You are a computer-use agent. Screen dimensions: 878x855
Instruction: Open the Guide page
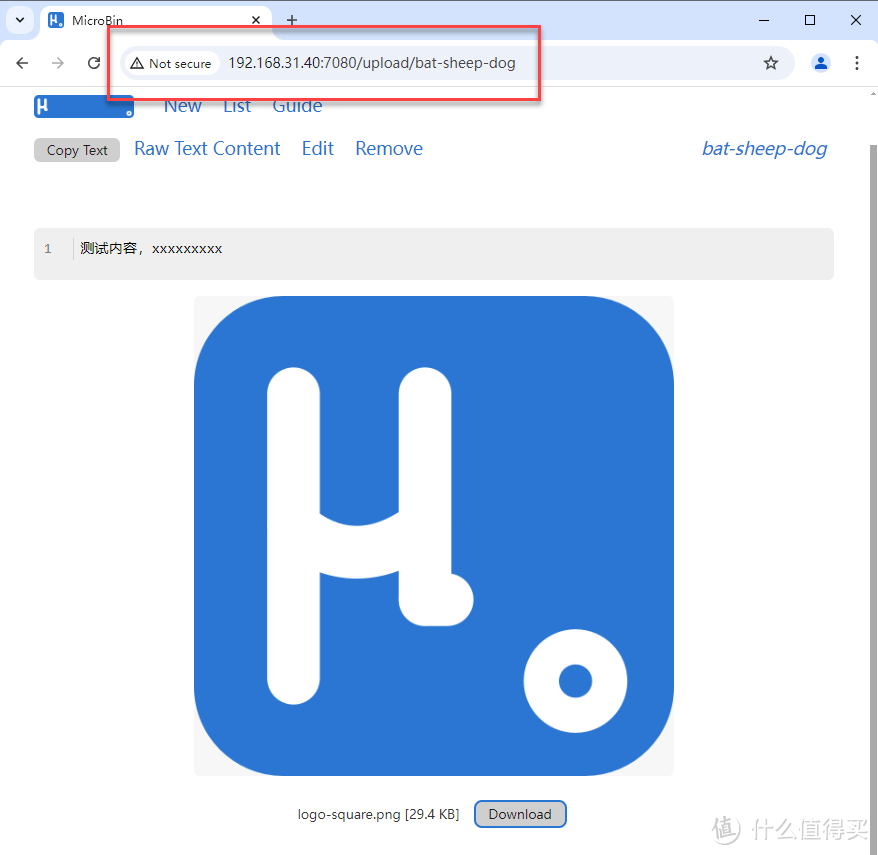(297, 105)
